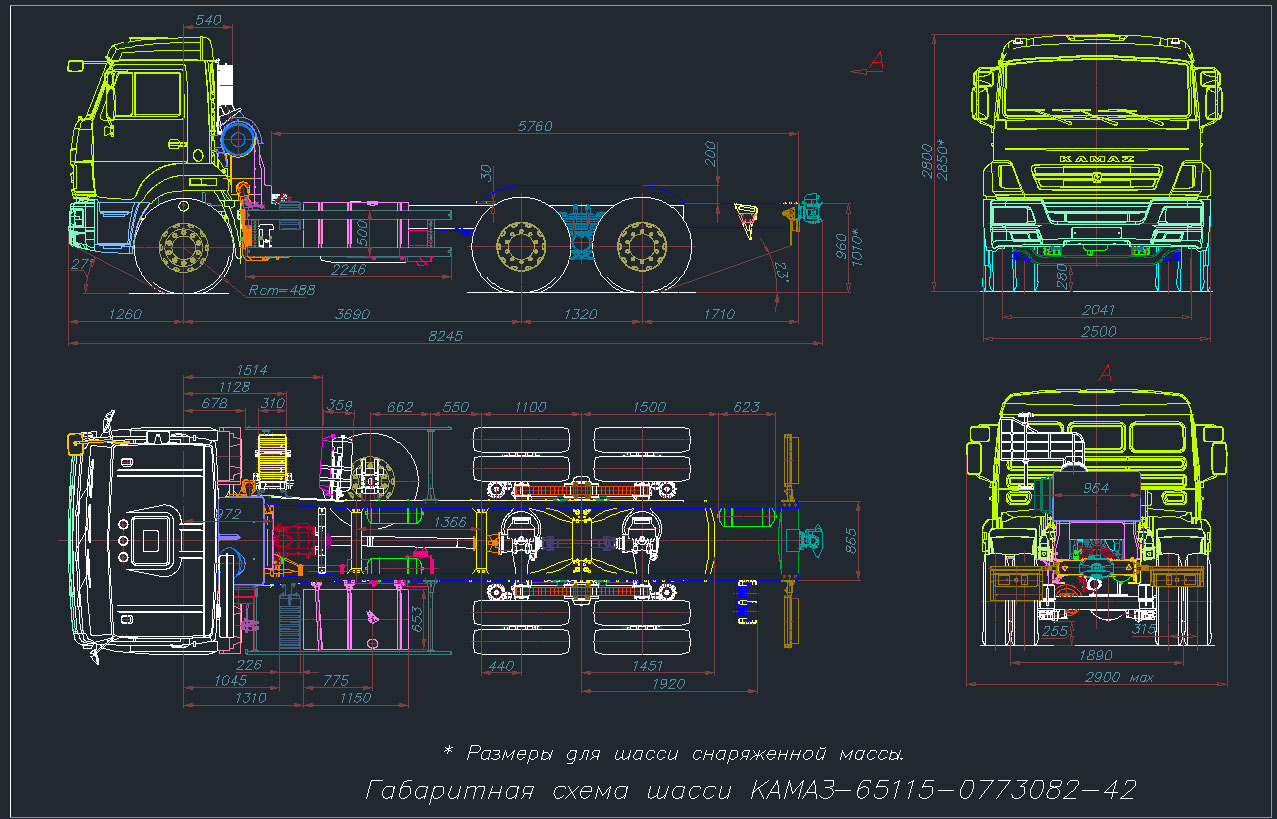This screenshot has width=1277, height=819.
Task: Select the rear bogie spacing dimension 1320
Action: (x=580, y=314)
